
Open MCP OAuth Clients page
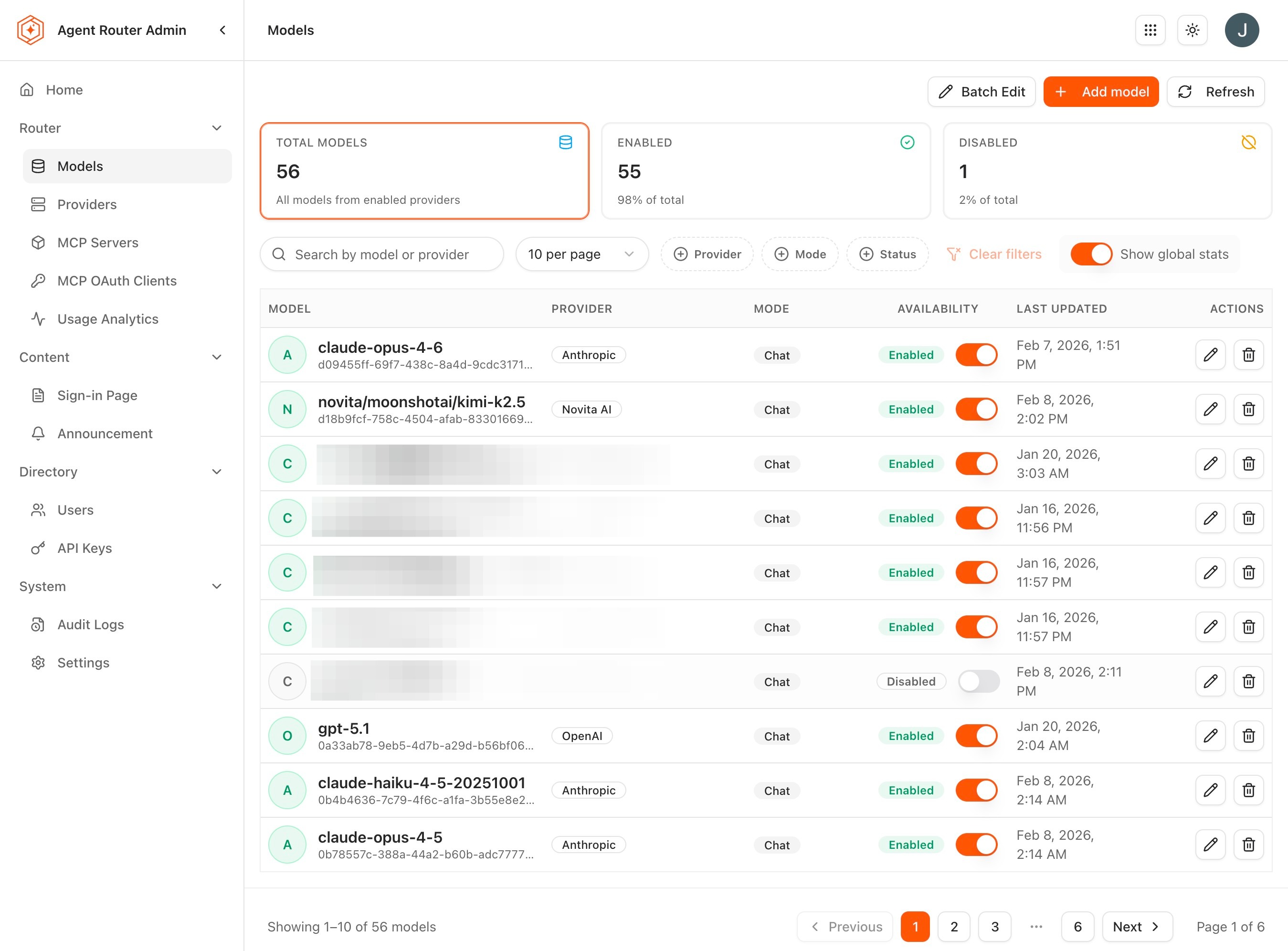tap(127, 280)
